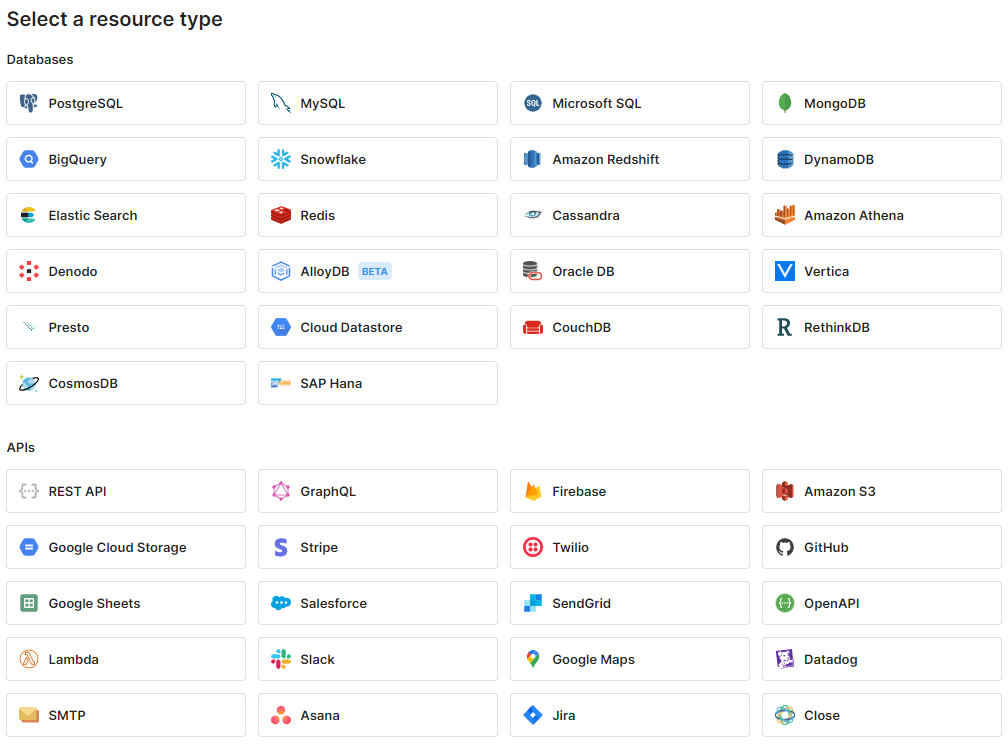This screenshot has height=749, width=1008.
Task: Select the OpenAPI resource card
Action: click(x=881, y=602)
